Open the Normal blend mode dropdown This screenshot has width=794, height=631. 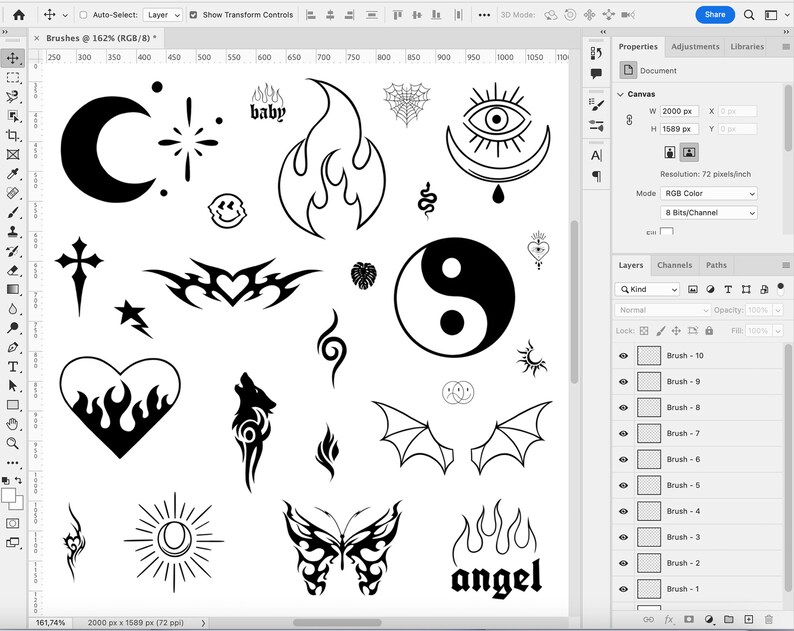tap(663, 310)
